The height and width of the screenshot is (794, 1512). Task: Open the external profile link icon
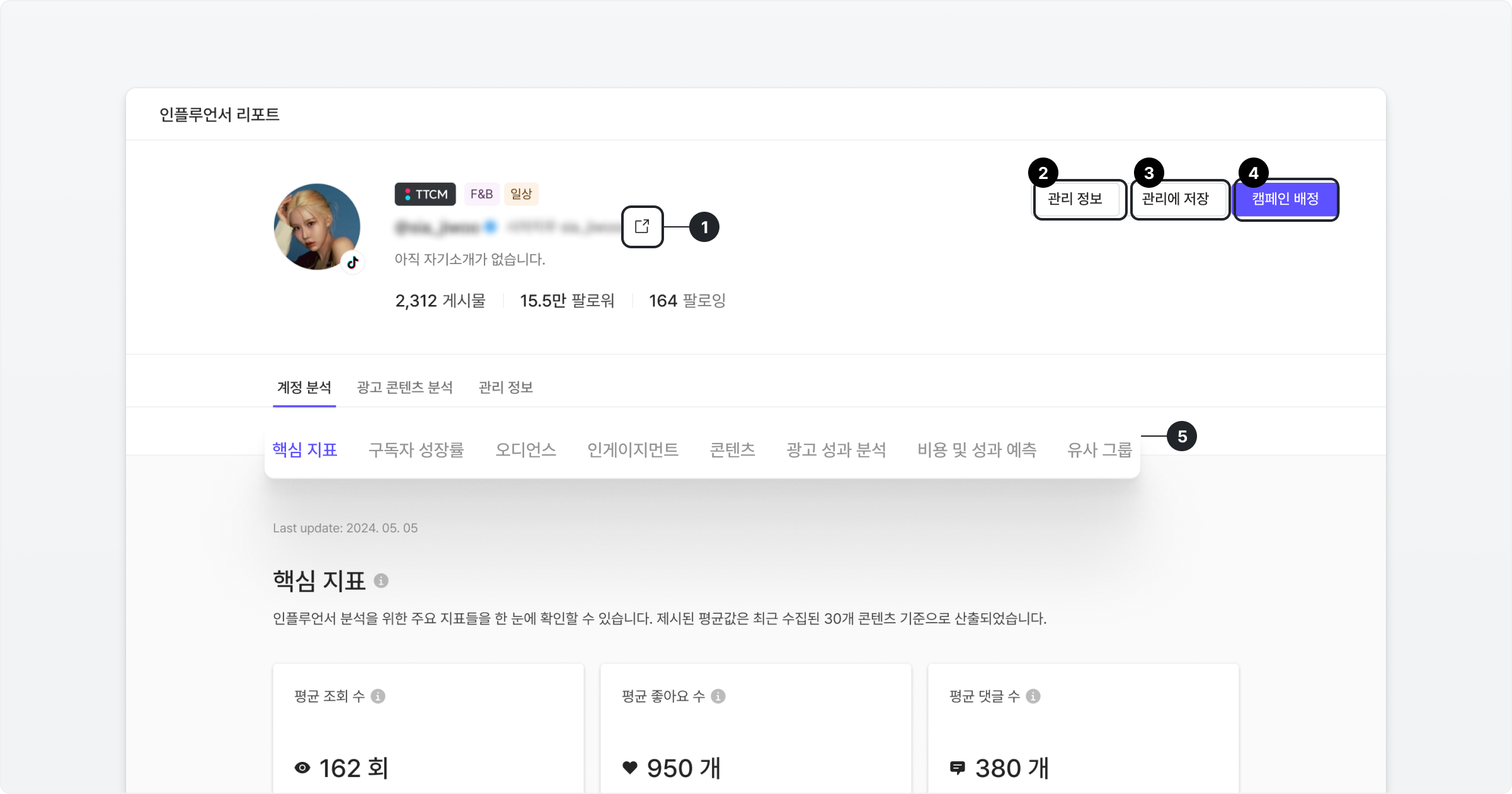click(642, 226)
